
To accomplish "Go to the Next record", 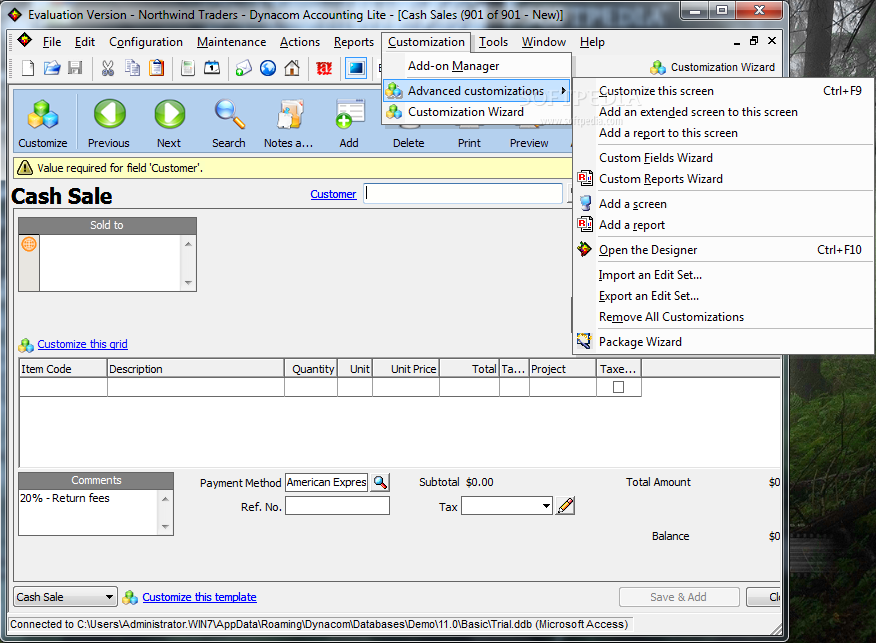I will (x=169, y=124).
